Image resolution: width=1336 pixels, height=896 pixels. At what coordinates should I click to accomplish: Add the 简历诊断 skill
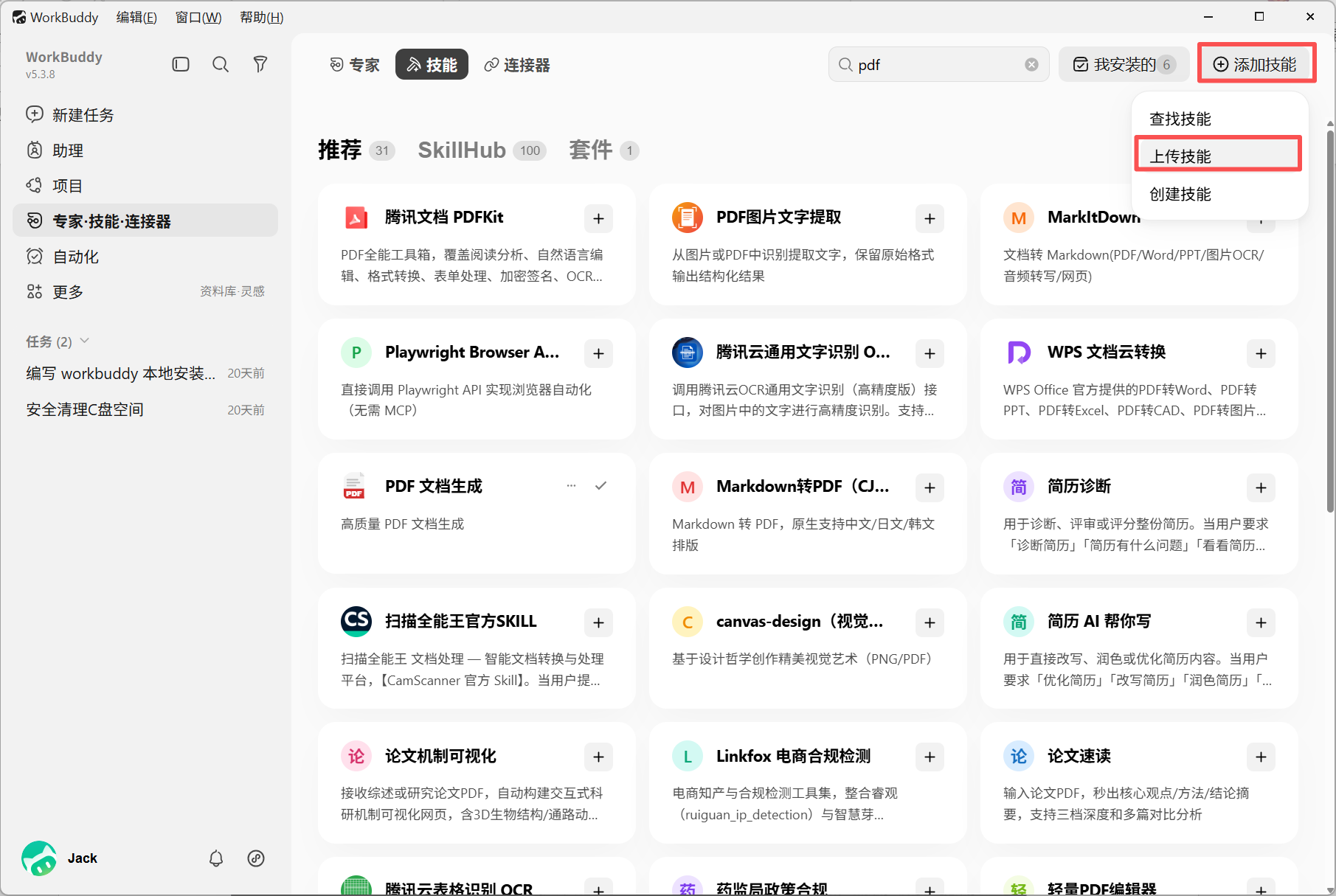(x=1261, y=487)
